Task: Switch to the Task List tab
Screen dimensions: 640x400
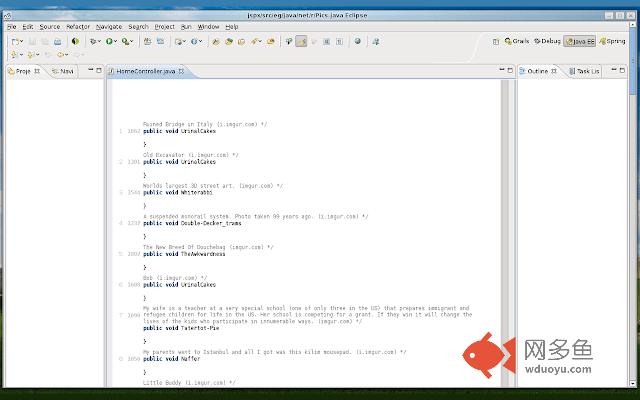Action: (584, 71)
